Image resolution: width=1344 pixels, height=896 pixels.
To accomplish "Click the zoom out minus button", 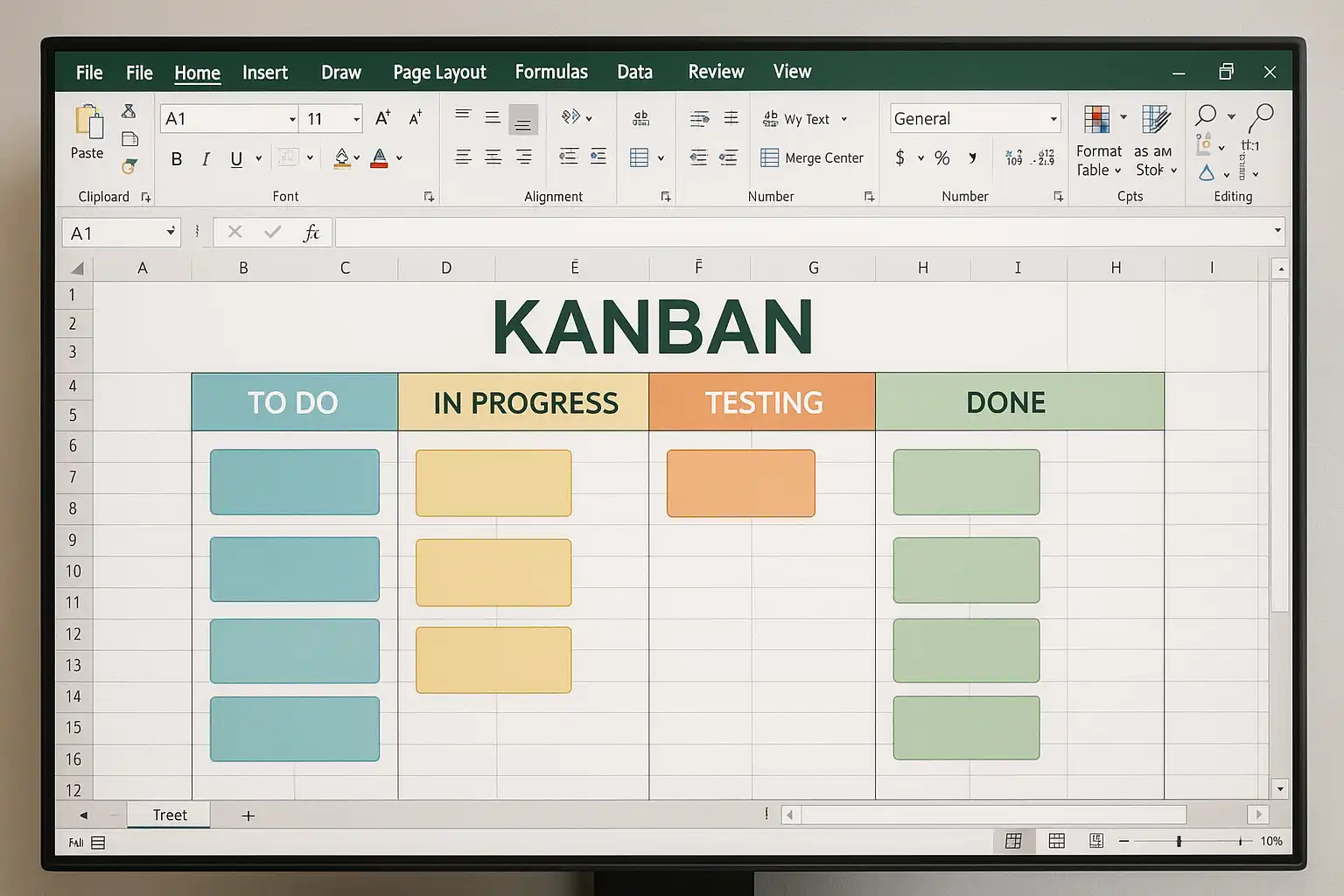I will (1123, 841).
